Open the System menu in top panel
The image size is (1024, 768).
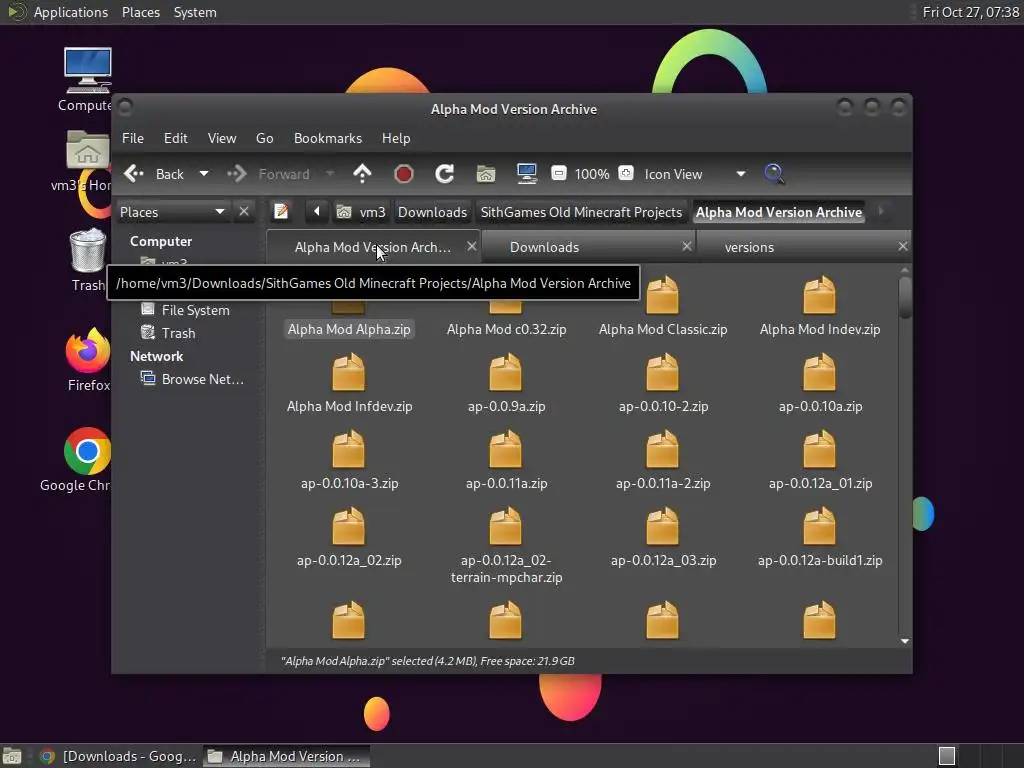pos(195,12)
